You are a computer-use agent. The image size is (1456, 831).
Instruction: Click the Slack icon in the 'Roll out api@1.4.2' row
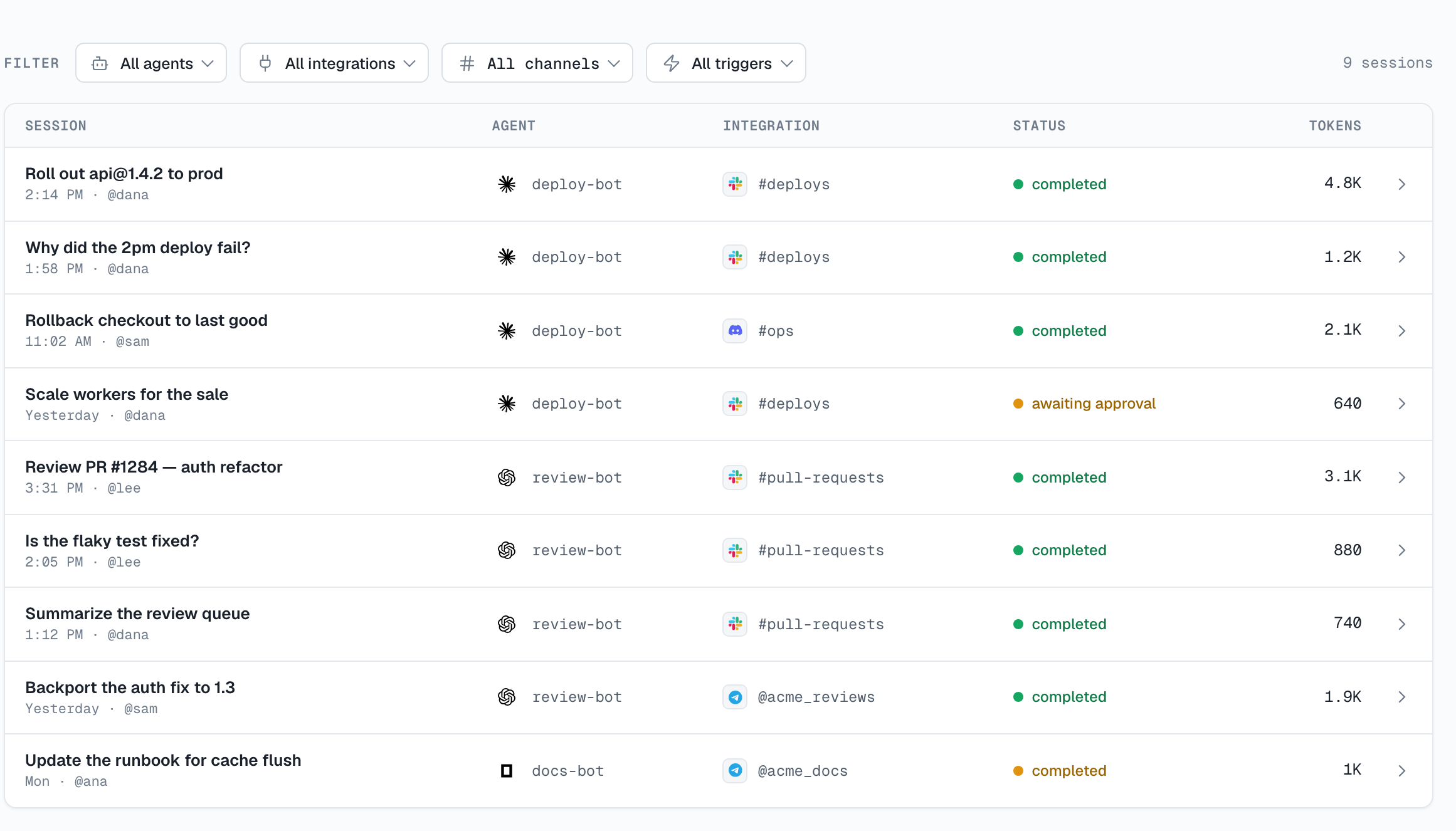click(735, 184)
